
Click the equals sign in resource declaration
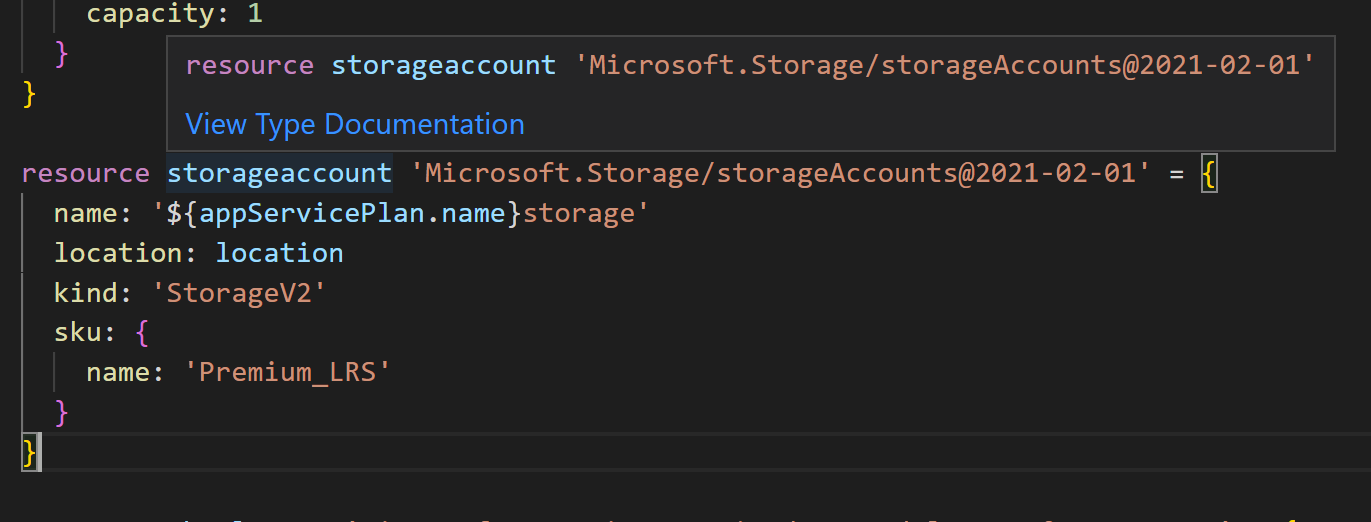click(1176, 174)
